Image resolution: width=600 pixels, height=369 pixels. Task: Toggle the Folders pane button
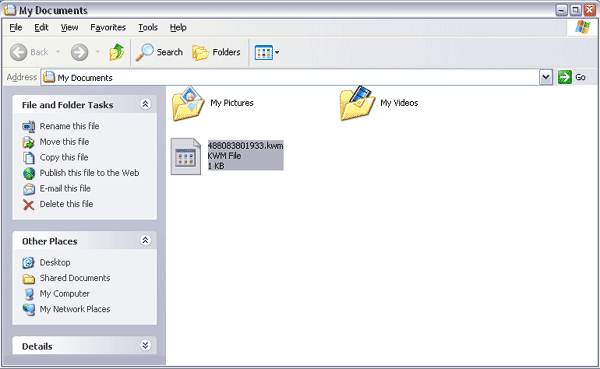[216, 52]
